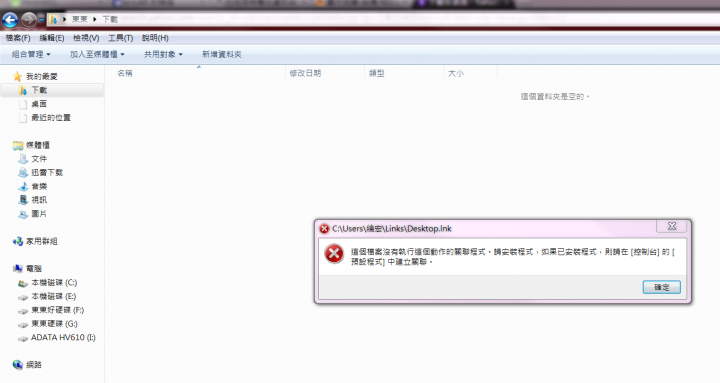Viewport: 720px width, 383px height.
Task: Open the recent locations dropdown arrow
Action: (41, 20)
